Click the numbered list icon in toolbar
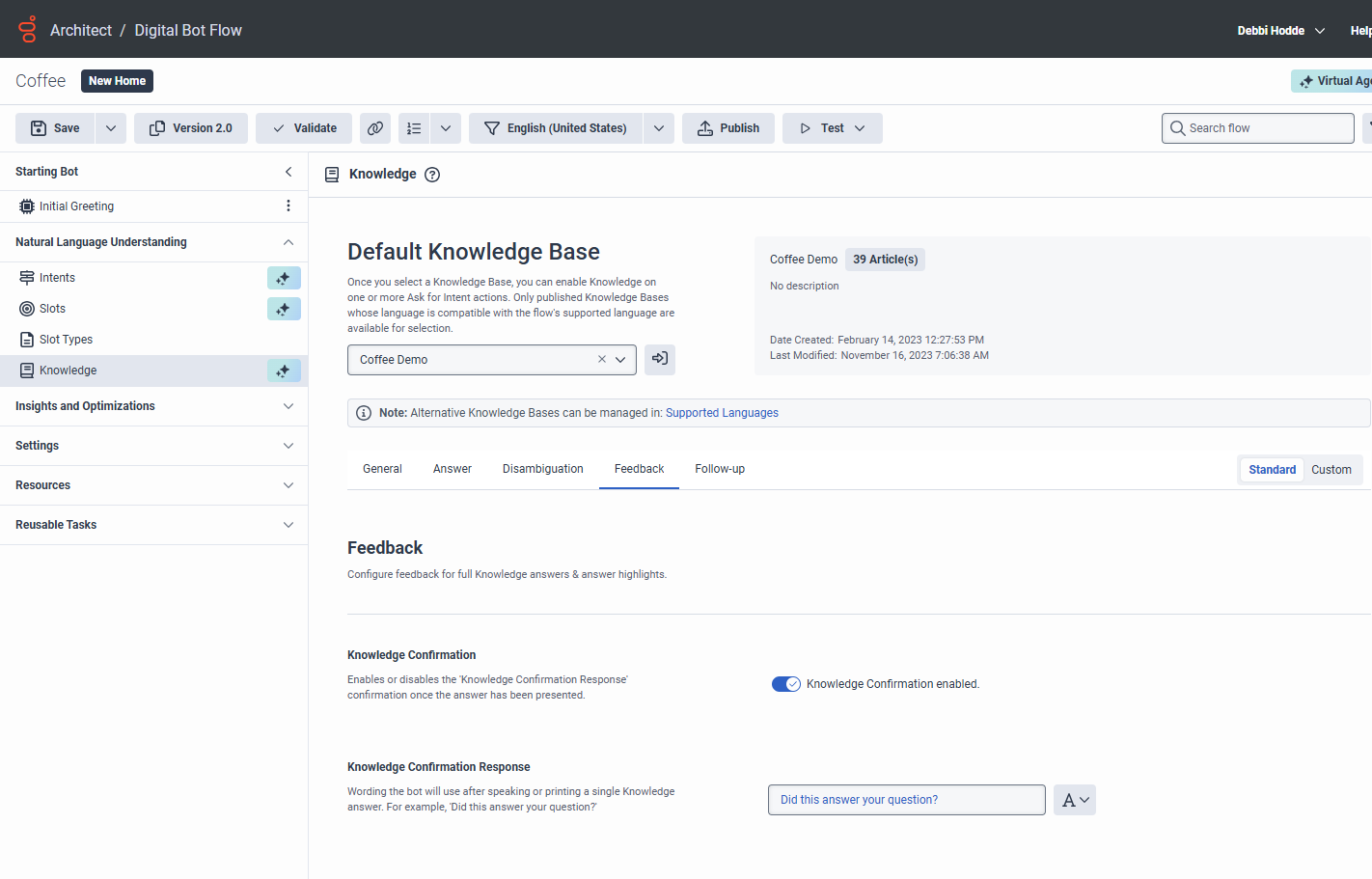This screenshot has height=879, width=1372. click(x=414, y=128)
